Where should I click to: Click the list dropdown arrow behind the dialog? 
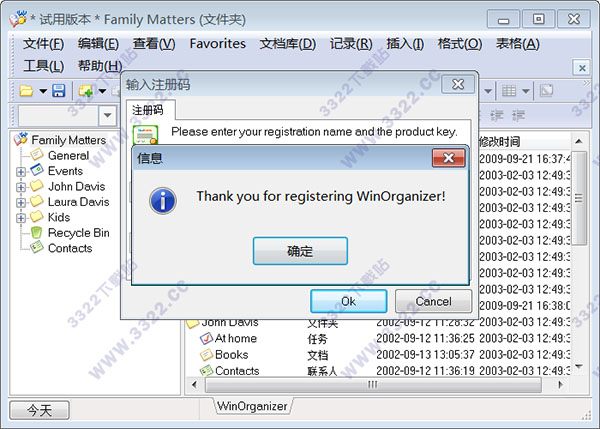click(488, 91)
